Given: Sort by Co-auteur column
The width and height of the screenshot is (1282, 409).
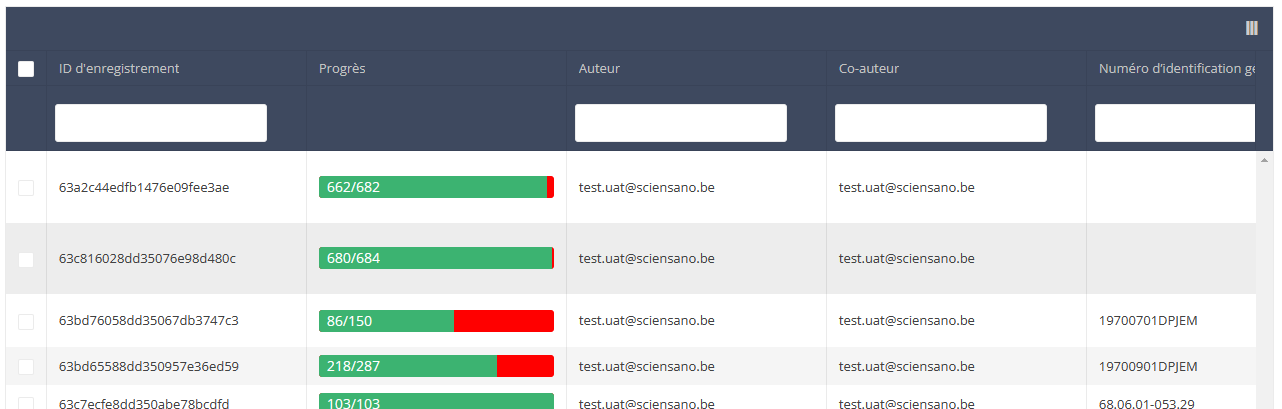Looking at the screenshot, I should tap(868, 69).
